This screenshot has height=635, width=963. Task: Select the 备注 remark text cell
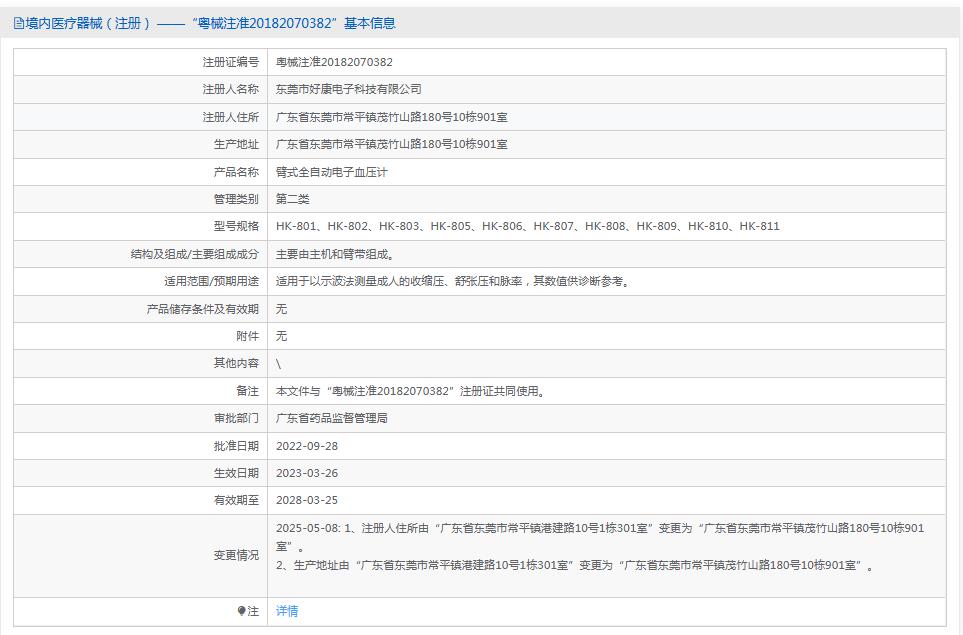point(410,391)
